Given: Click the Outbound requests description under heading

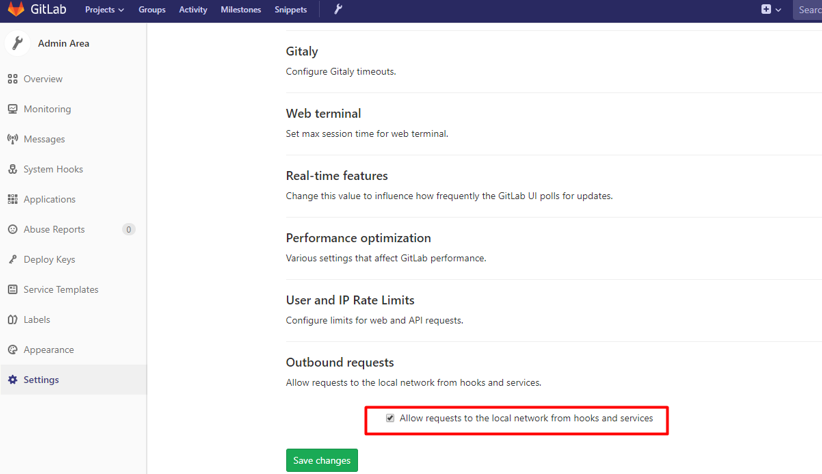Looking at the screenshot, I should pos(414,383).
